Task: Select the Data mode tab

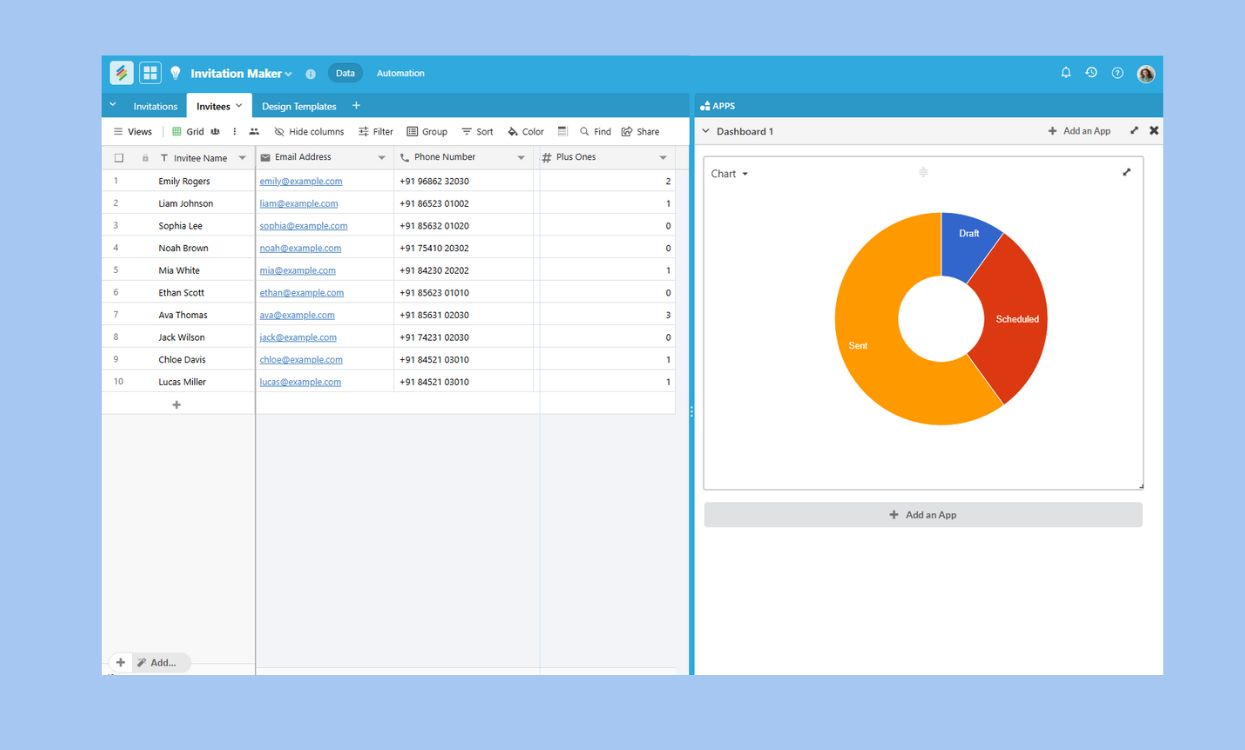Action: click(345, 73)
